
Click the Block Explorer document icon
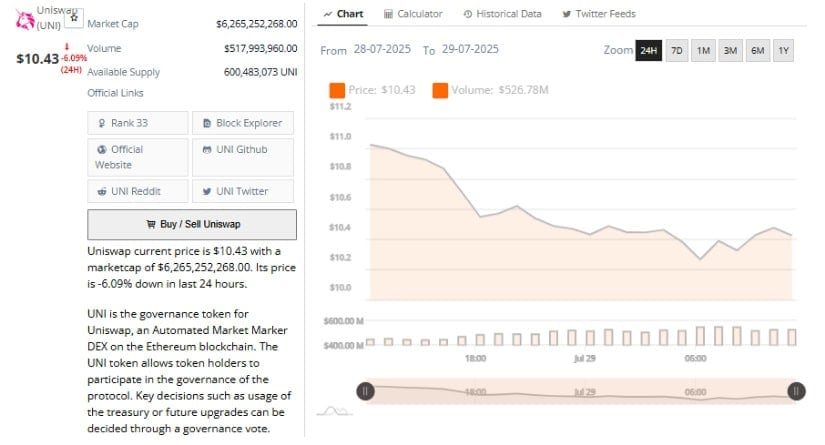click(207, 124)
